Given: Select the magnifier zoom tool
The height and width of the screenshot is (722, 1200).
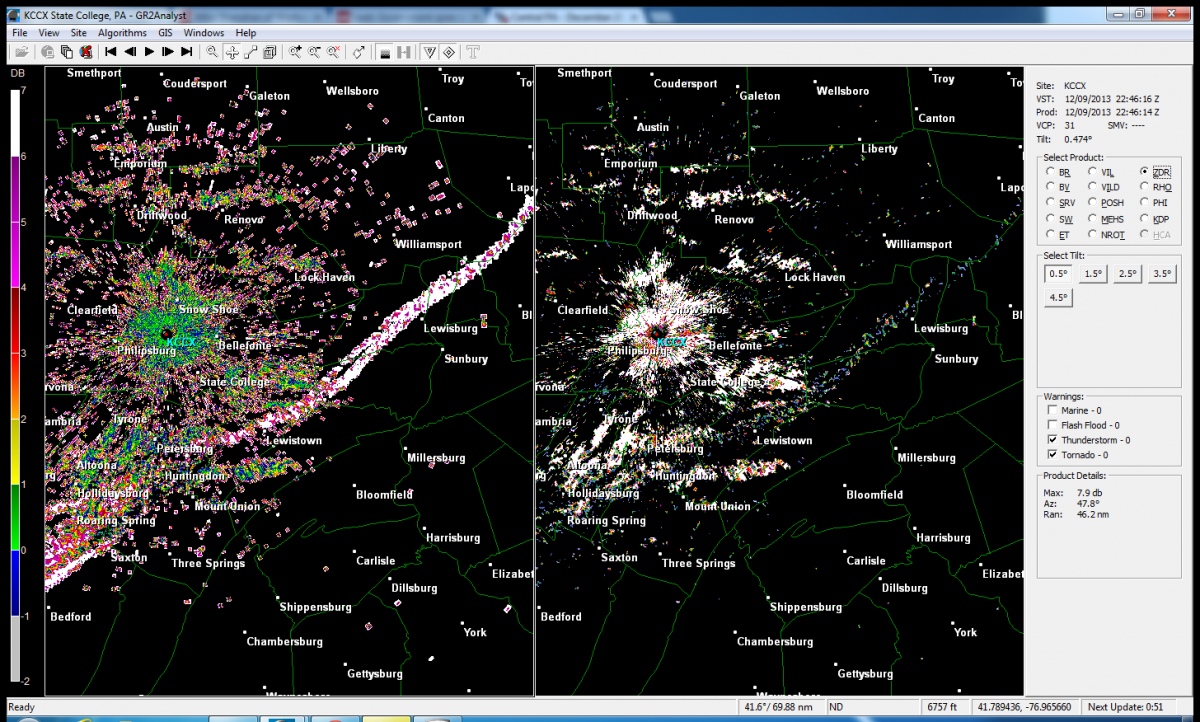Looking at the screenshot, I should point(213,51).
